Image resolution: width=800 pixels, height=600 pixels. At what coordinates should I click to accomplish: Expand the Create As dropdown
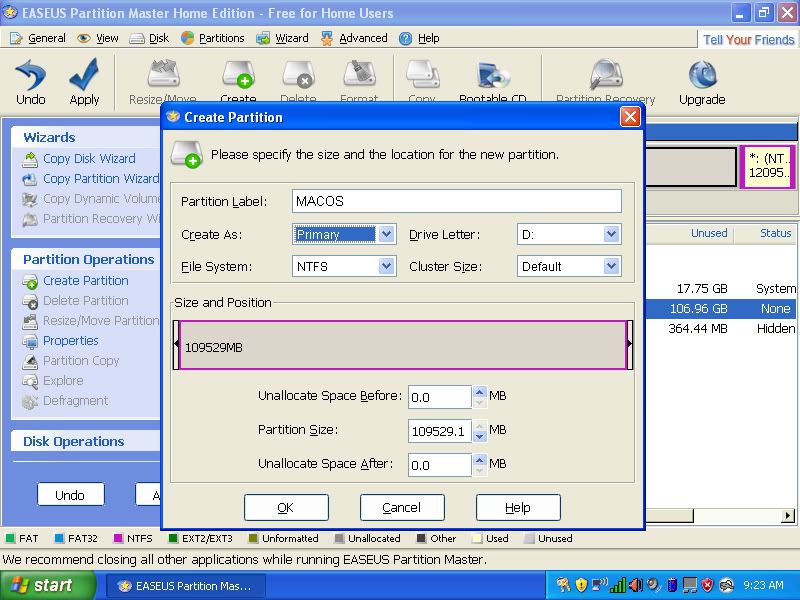coord(386,234)
